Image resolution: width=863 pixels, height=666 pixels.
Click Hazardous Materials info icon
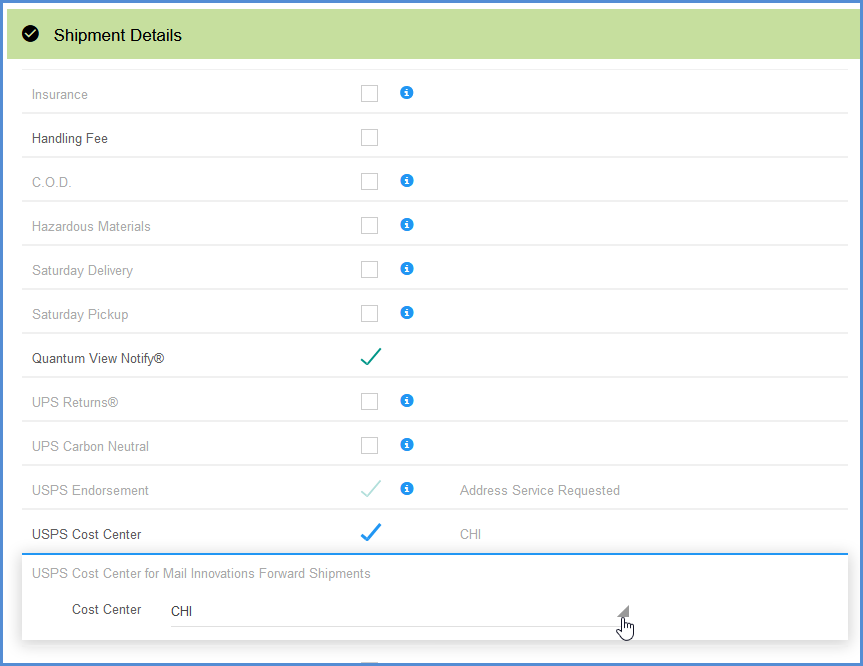point(407,225)
